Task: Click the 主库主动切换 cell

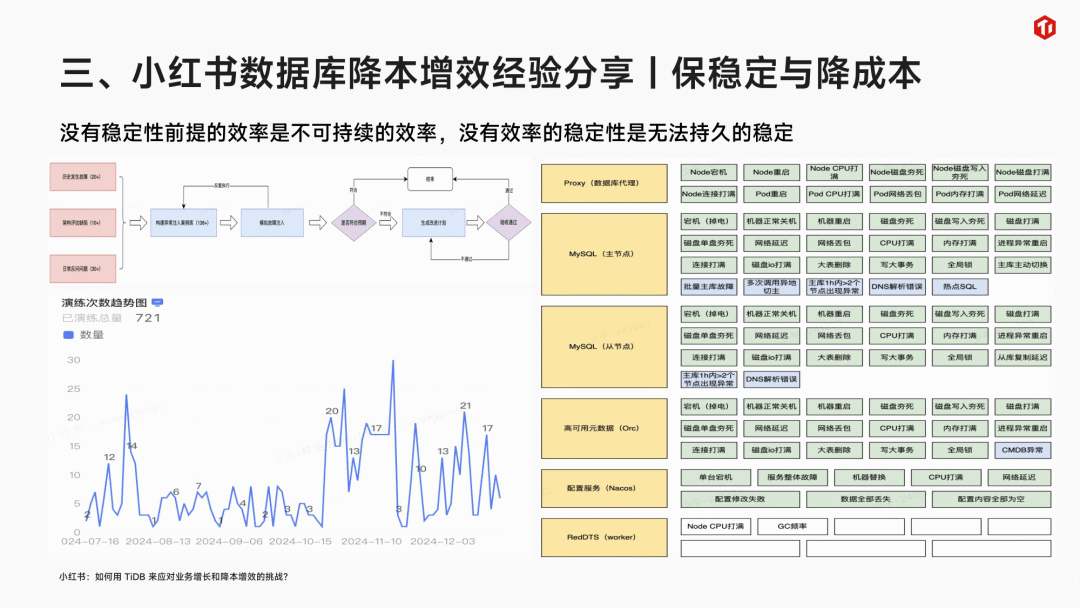Action: (x=1023, y=265)
